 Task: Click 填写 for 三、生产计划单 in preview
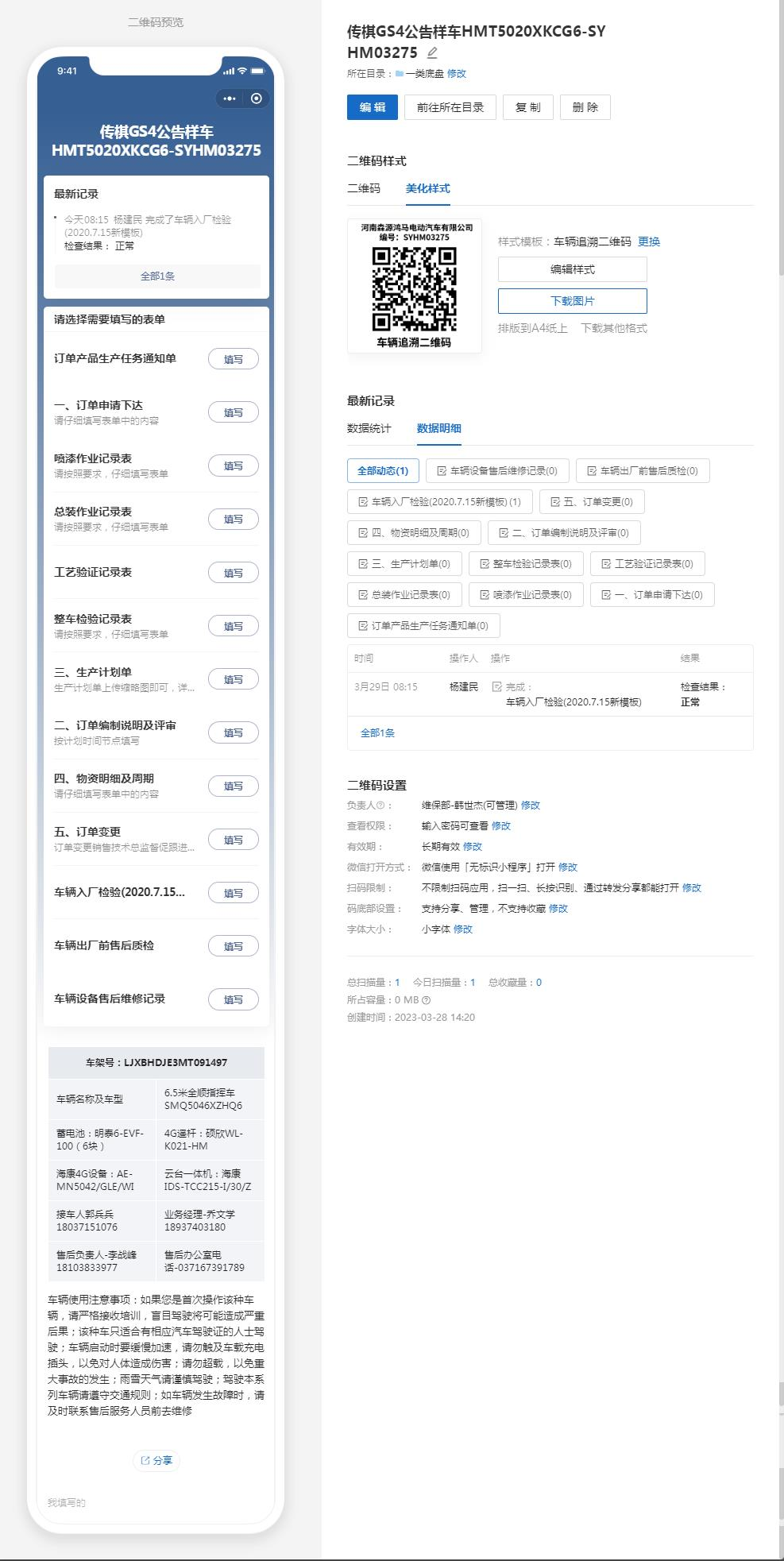coord(234,679)
